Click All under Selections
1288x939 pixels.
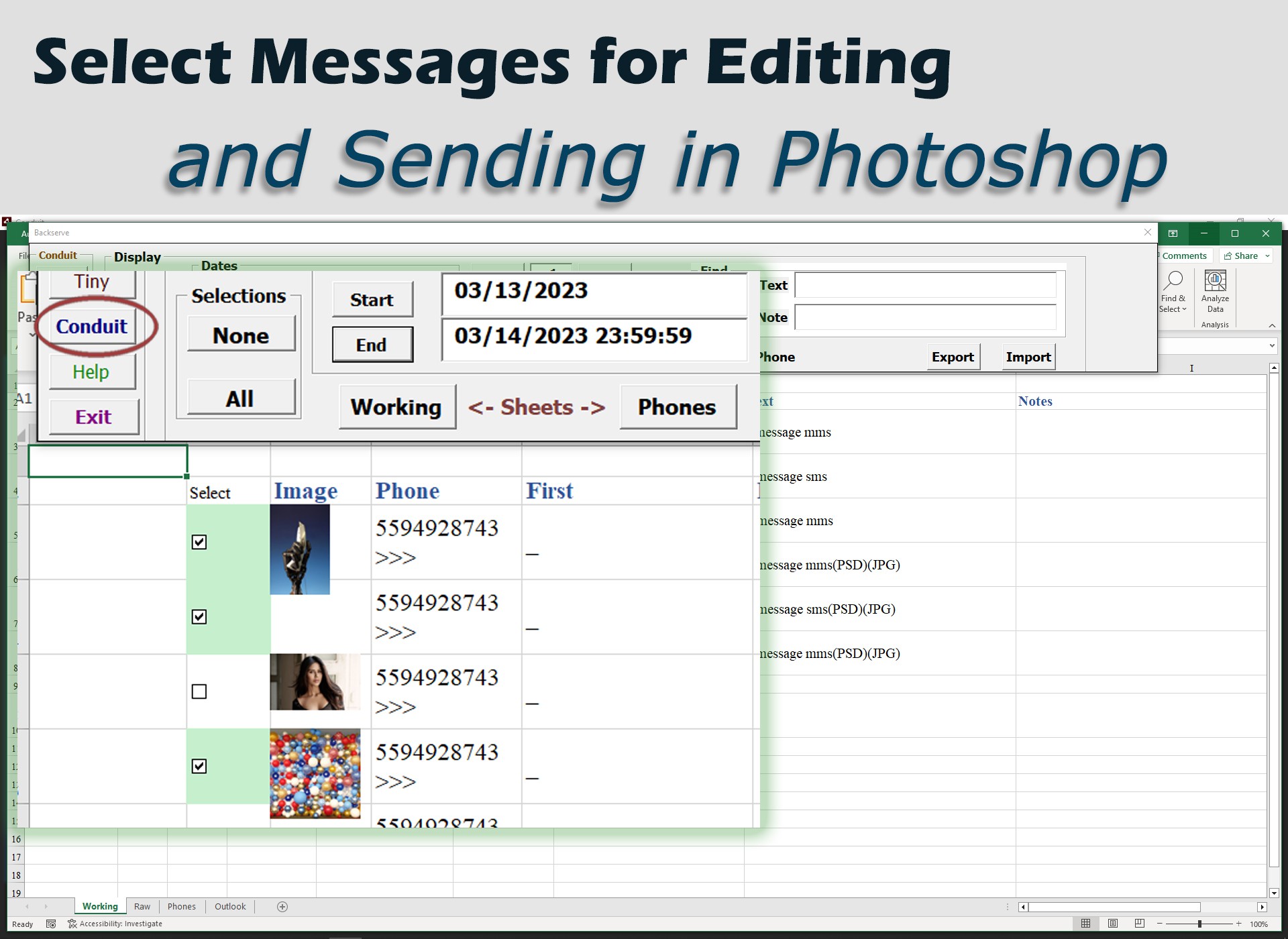tap(241, 398)
